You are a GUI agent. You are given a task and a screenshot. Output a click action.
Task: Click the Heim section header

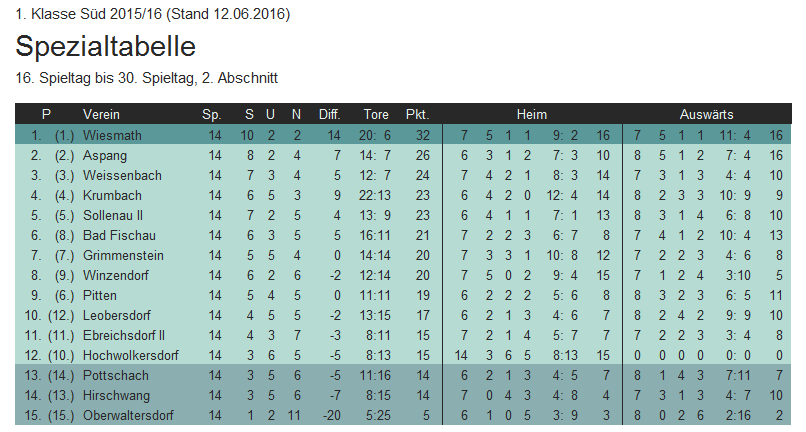point(532,114)
